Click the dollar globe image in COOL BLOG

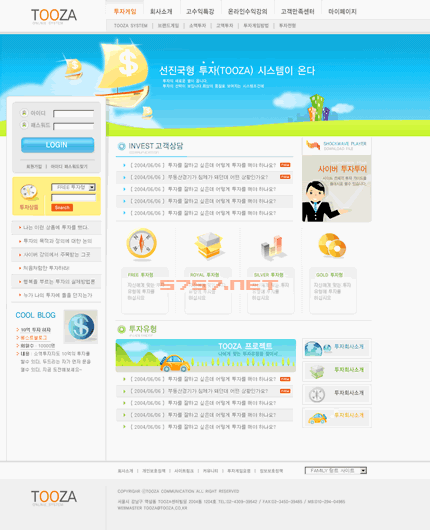pyautogui.click(x=81, y=327)
